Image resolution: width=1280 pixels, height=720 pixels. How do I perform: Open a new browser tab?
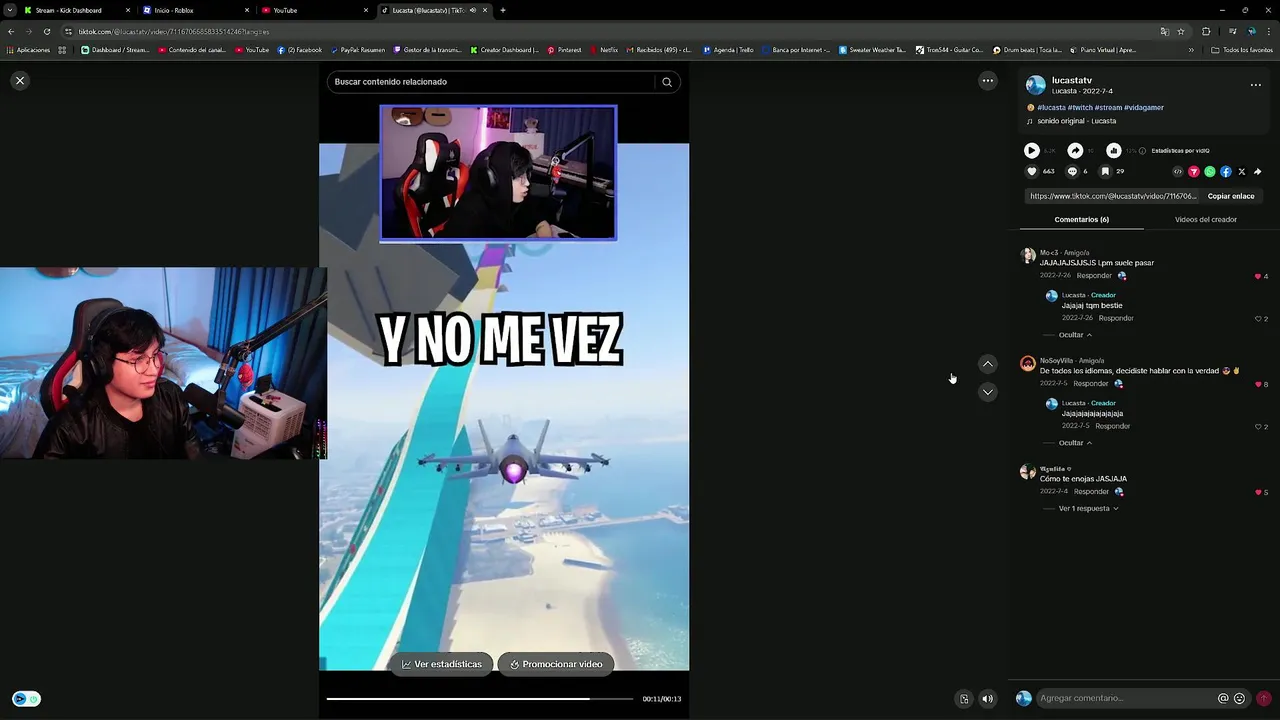click(503, 10)
